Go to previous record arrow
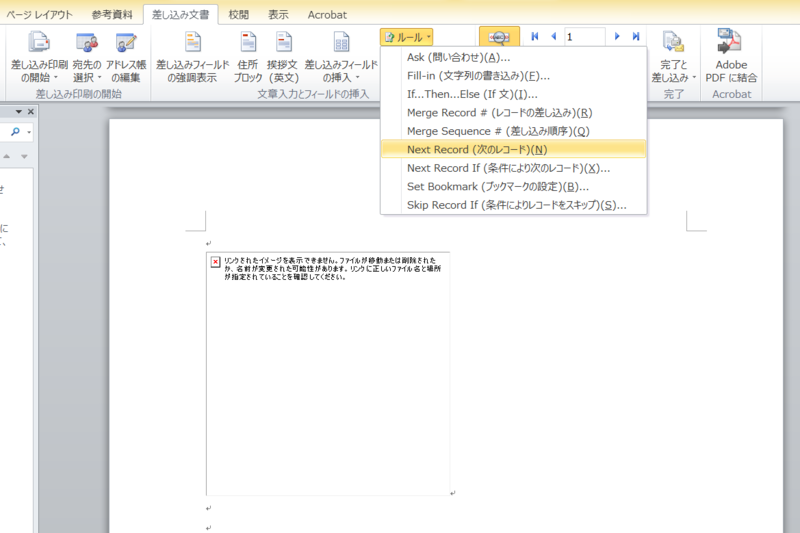Viewport: 800px width, 533px height. click(x=554, y=36)
